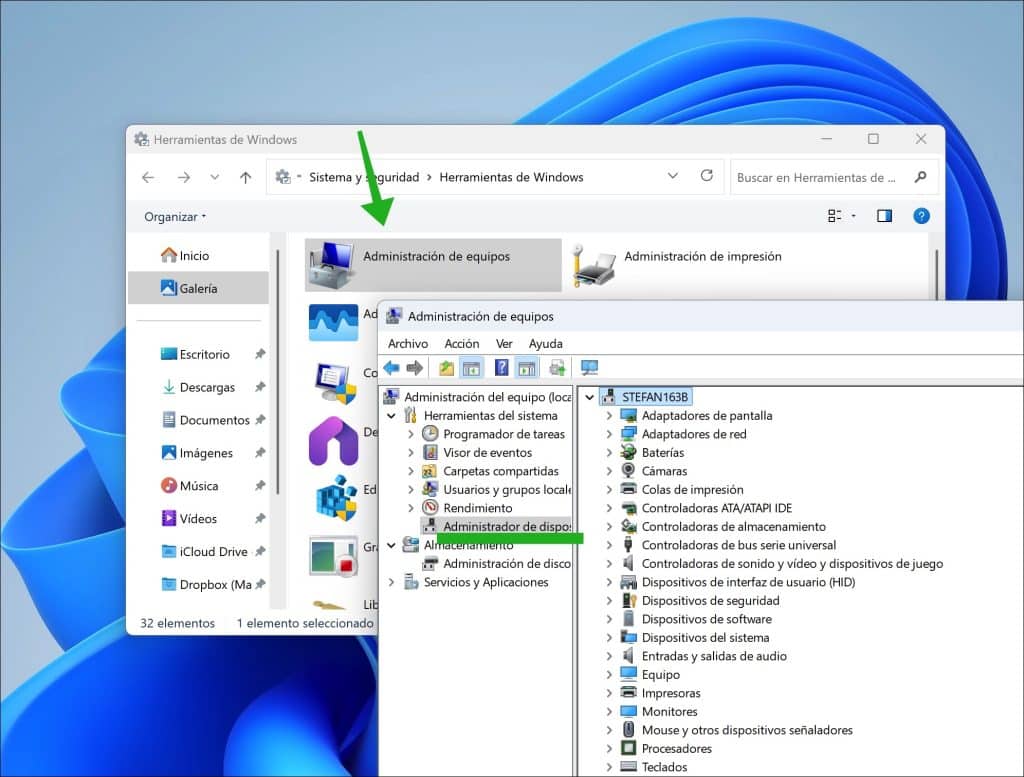Select the Rendimiento icon in console tree
Viewport: 1024px width, 777px height.
430,507
